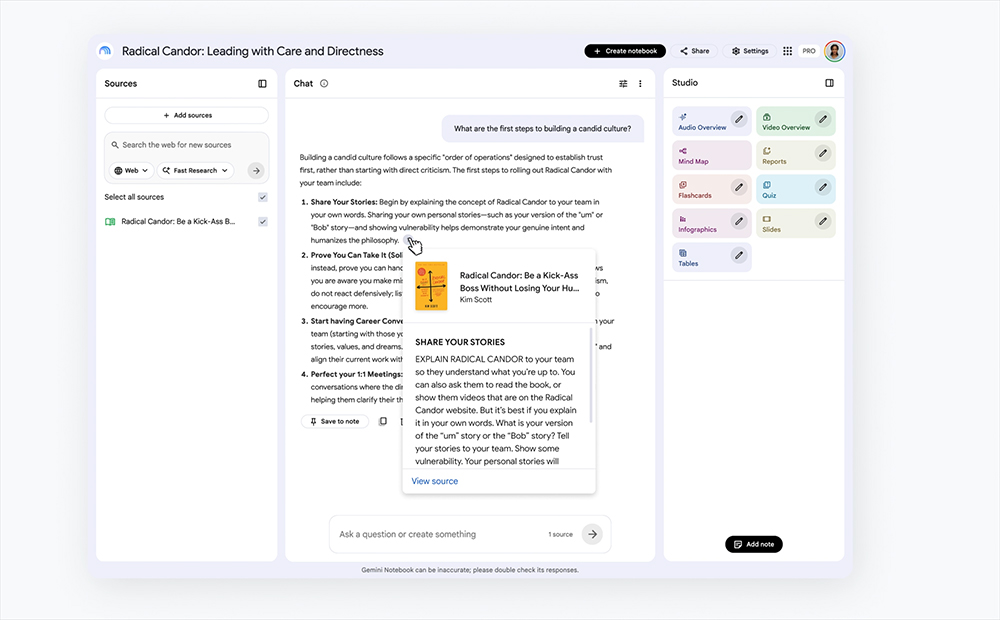Open the Web source type dropdown
Viewport: 1000px width, 620px height.
click(131, 170)
